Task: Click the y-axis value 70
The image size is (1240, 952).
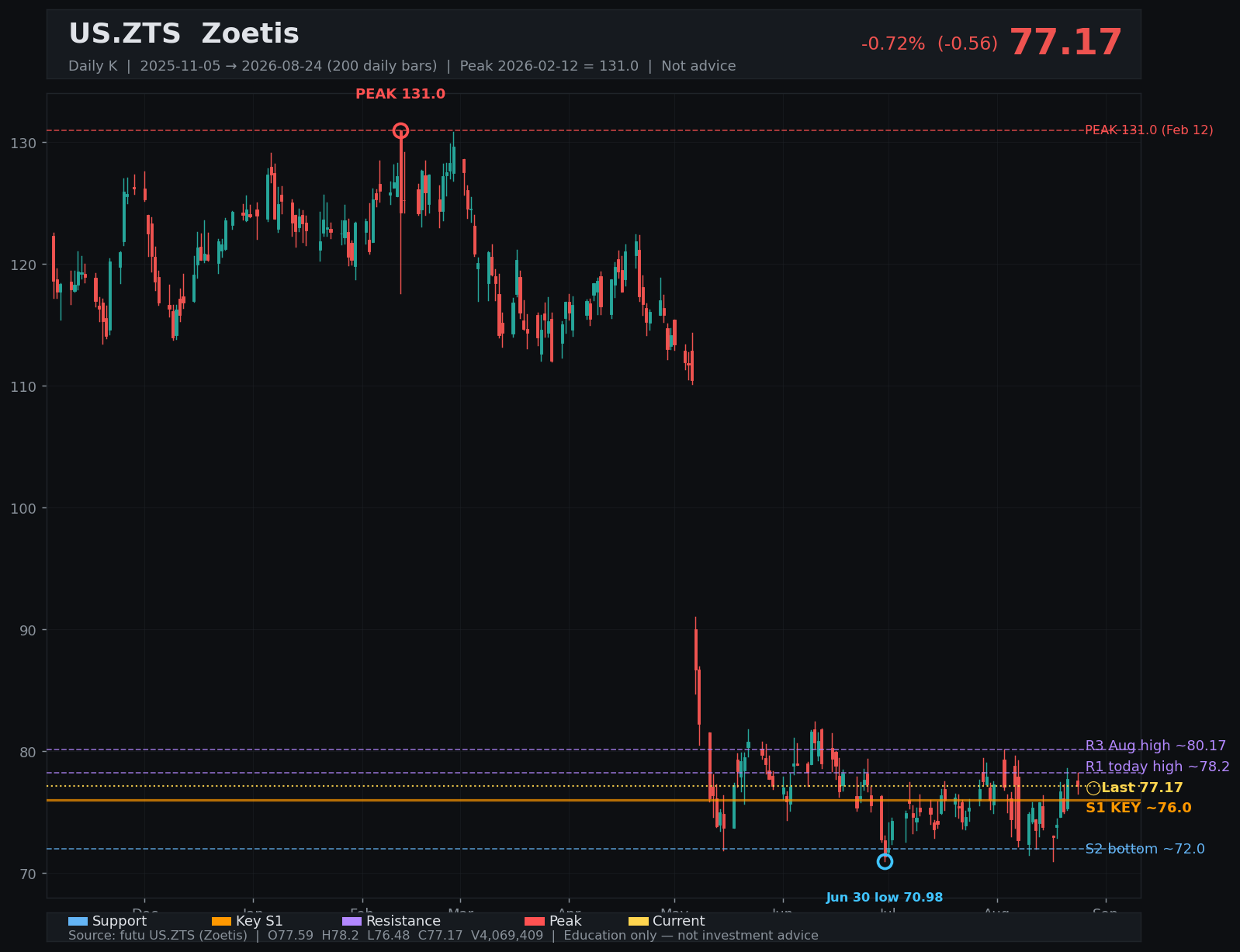Action: coord(28,874)
